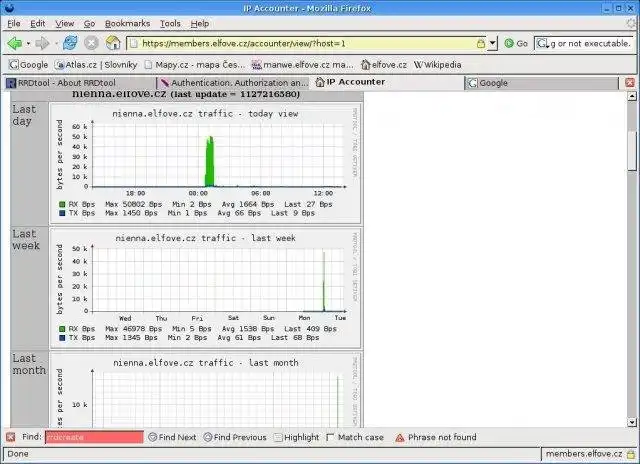
Task: Switch to the Google tab
Action: click(x=542, y=83)
